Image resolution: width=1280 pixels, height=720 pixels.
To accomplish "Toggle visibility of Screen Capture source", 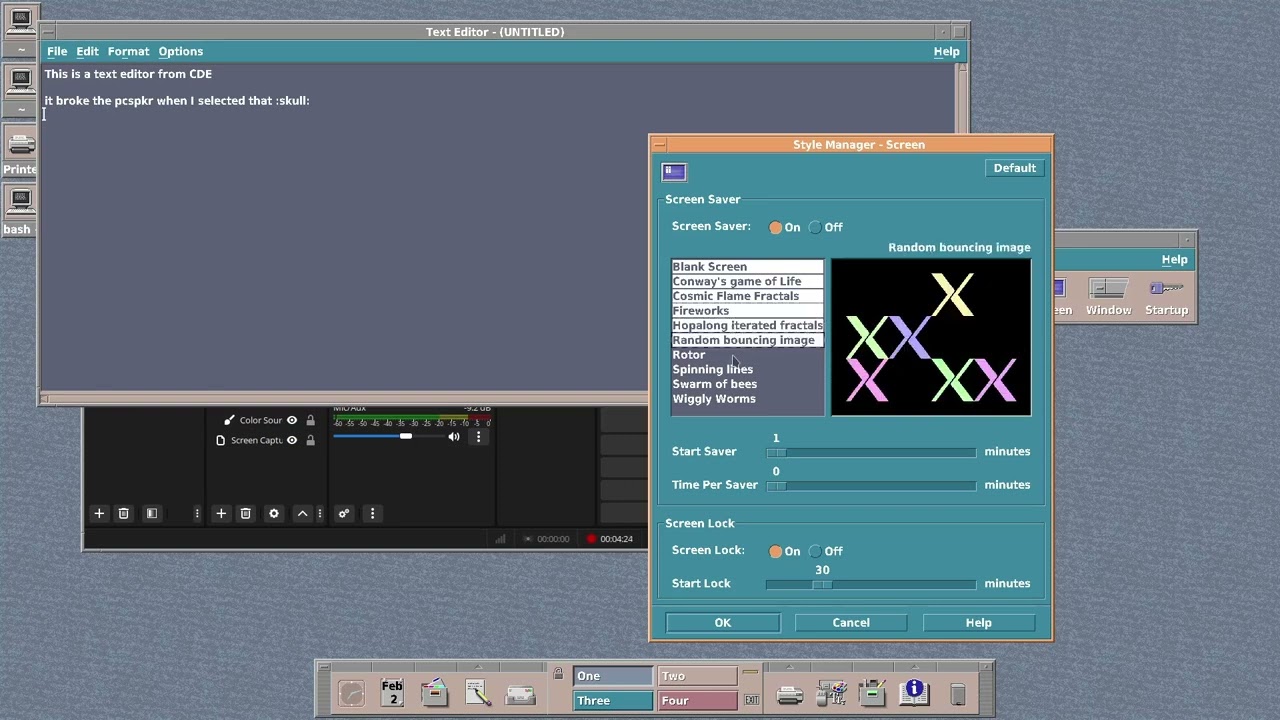I will (292, 440).
